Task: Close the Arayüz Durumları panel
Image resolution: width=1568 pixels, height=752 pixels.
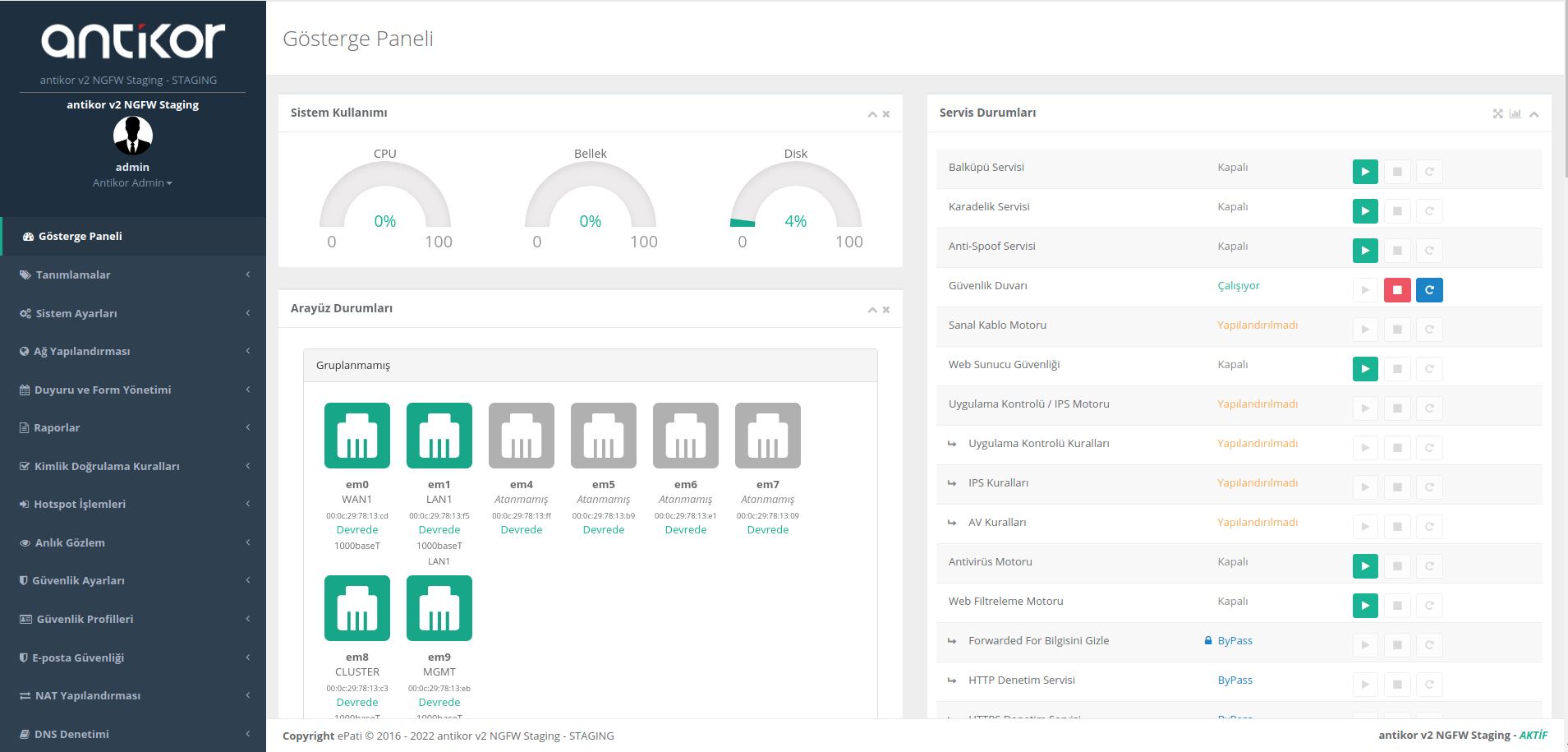Action: click(886, 310)
